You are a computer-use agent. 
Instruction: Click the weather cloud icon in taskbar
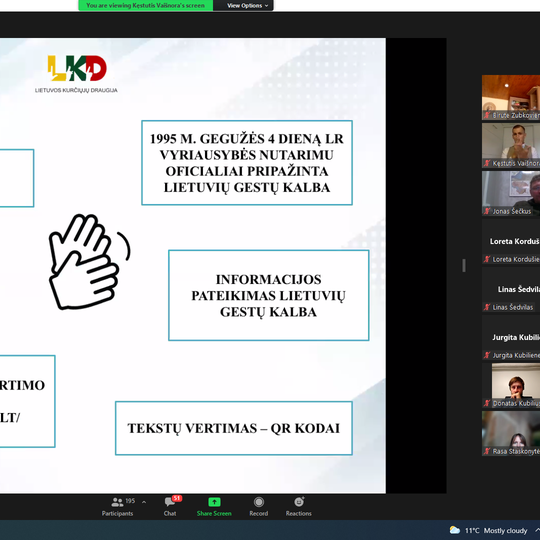[x=455, y=530]
